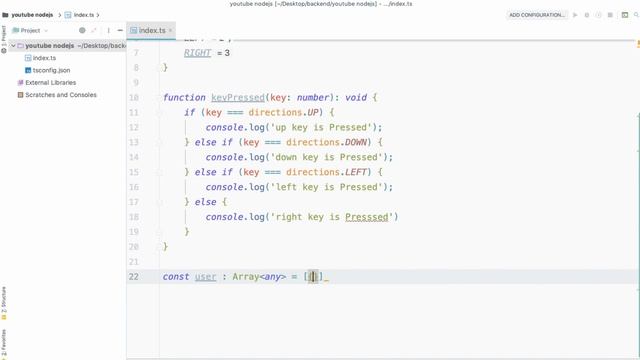This screenshot has width=640, height=360.
Task: Click the Array<any> type annotation
Action: point(259,277)
